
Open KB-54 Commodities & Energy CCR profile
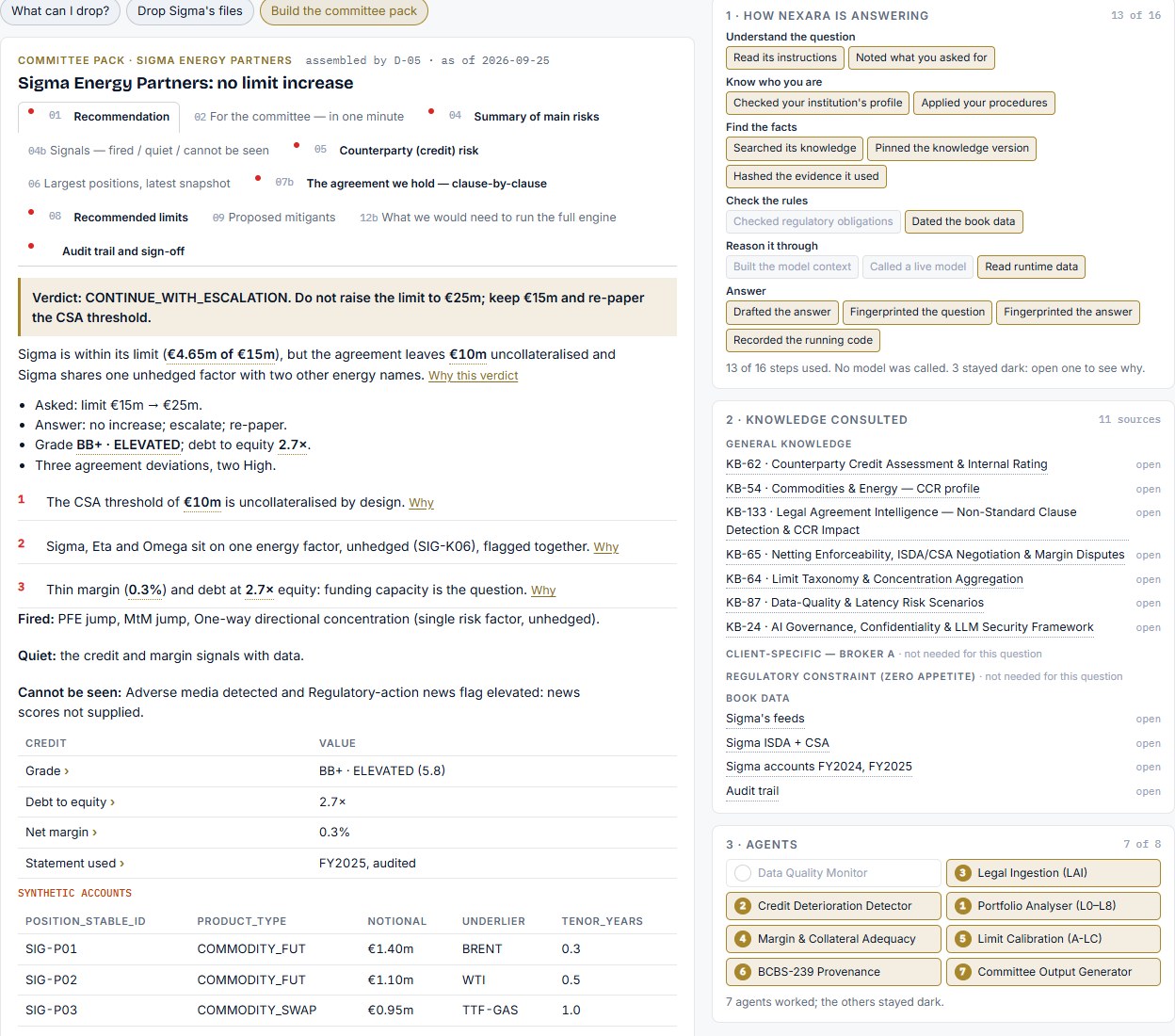point(852,489)
